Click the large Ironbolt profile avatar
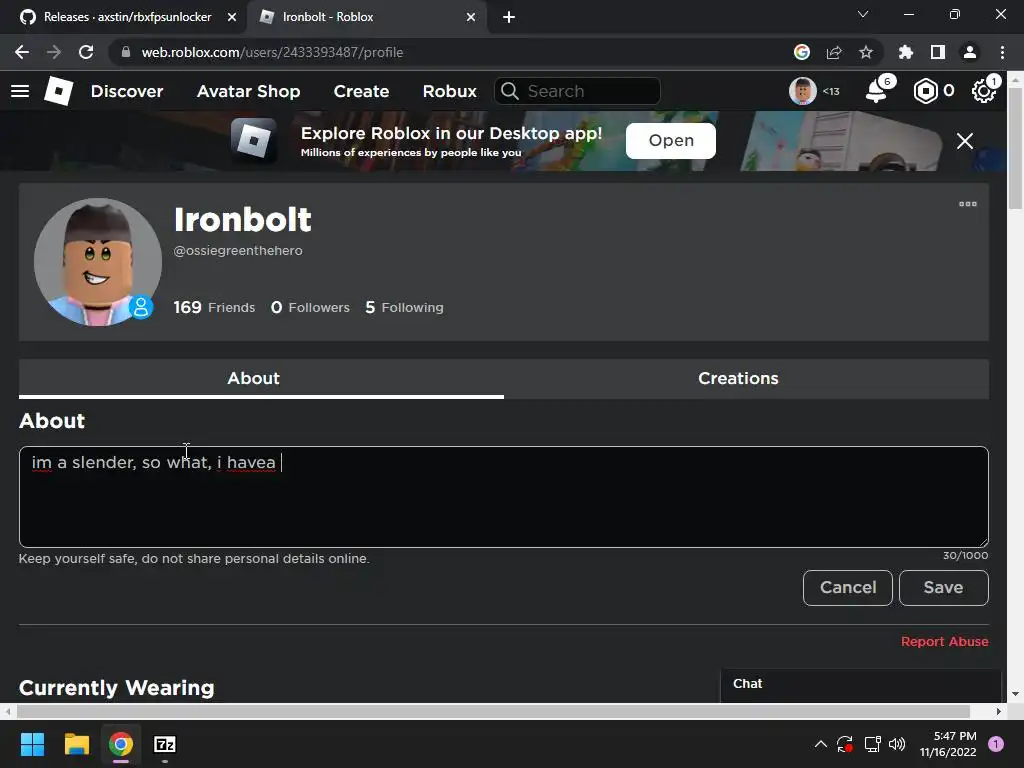Image resolution: width=1024 pixels, height=768 pixels. tap(98, 262)
